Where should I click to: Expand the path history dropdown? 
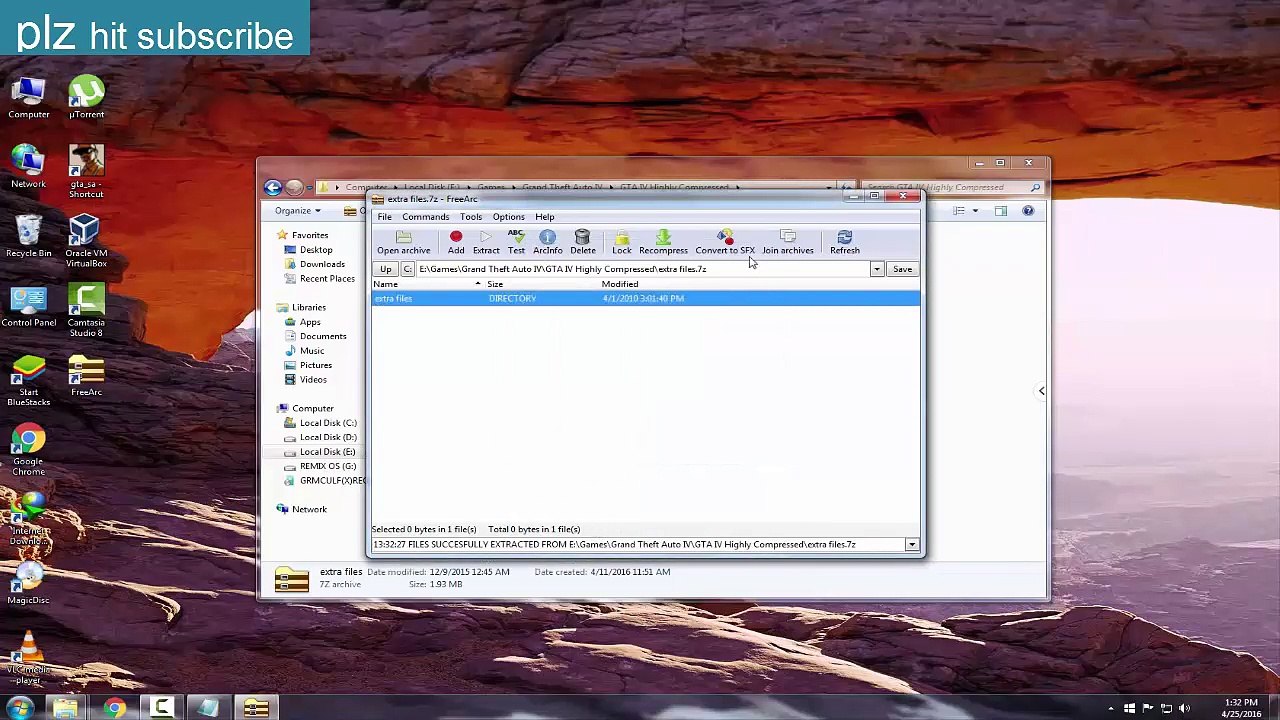pyautogui.click(x=877, y=269)
